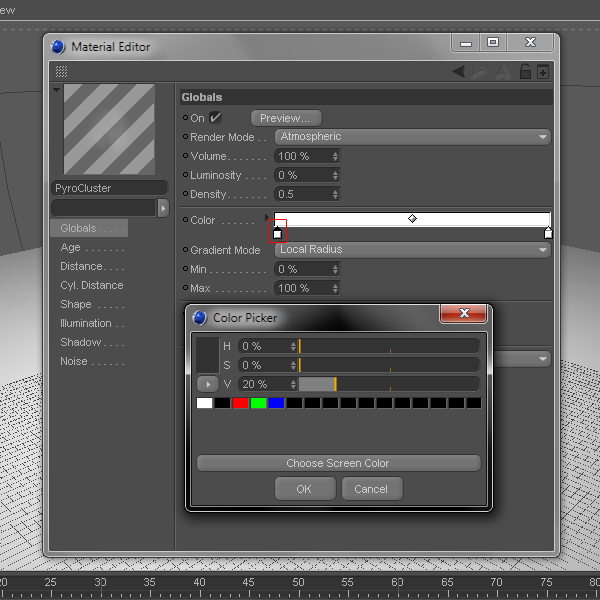Click the Luminosity 0 % input field
This screenshot has height=600, width=600.
coord(303,175)
